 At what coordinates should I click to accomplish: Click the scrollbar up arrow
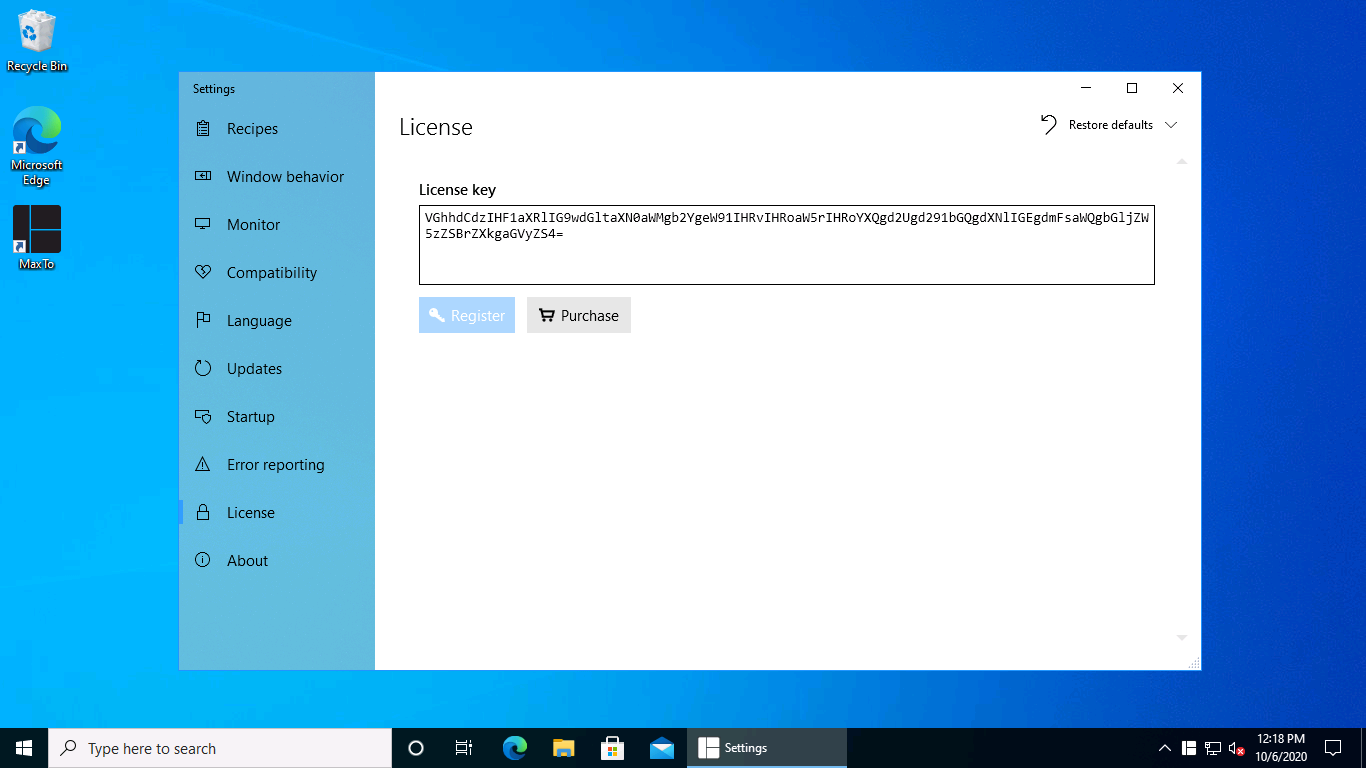(x=1181, y=160)
